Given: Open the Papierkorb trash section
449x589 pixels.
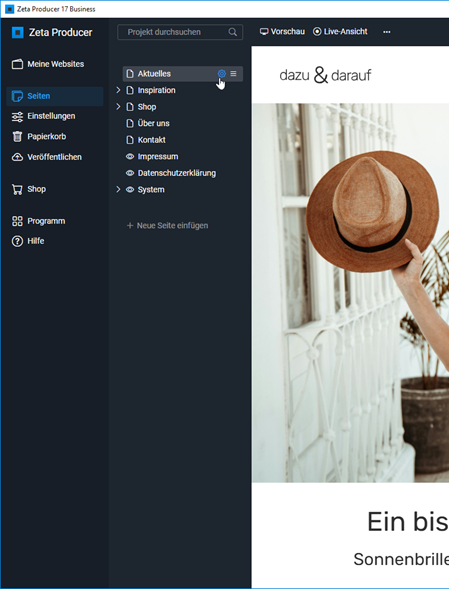Looking at the screenshot, I should click(x=39, y=136).
